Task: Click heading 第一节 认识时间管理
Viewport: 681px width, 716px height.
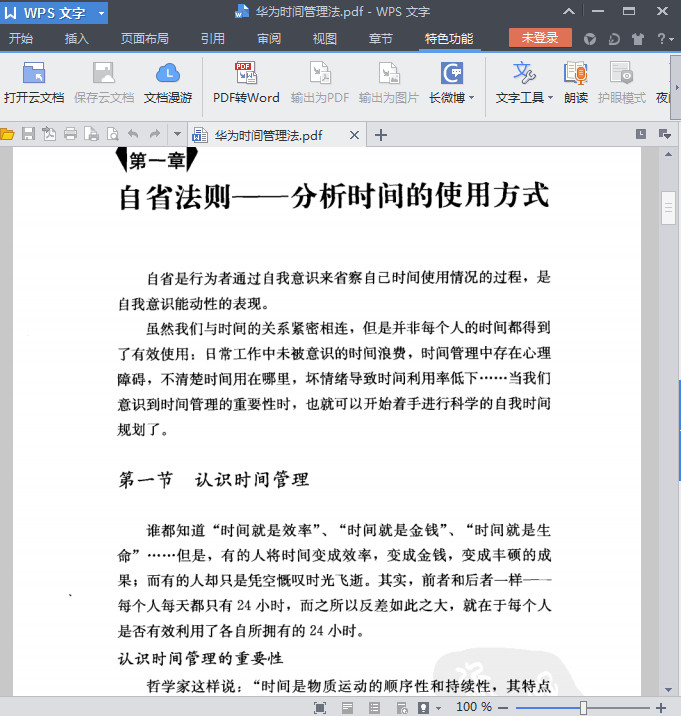Action: pyautogui.click(x=214, y=479)
